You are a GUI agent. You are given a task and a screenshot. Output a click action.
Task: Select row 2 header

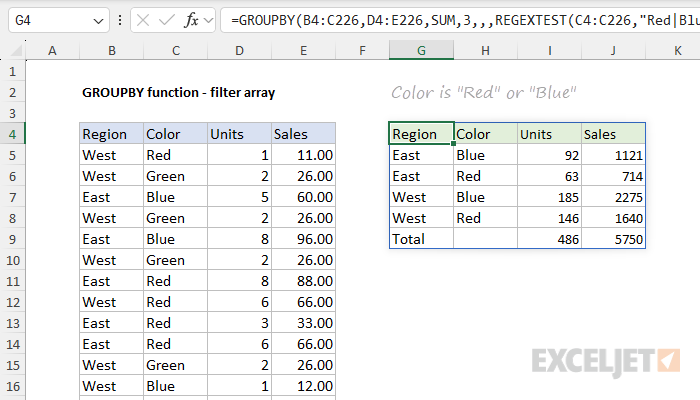12,92
